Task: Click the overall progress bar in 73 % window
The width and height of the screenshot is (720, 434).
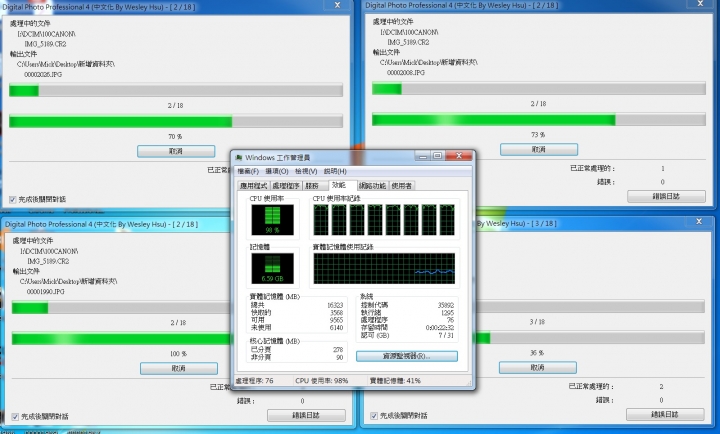Action: pyautogui.click(x=539, y=88)
